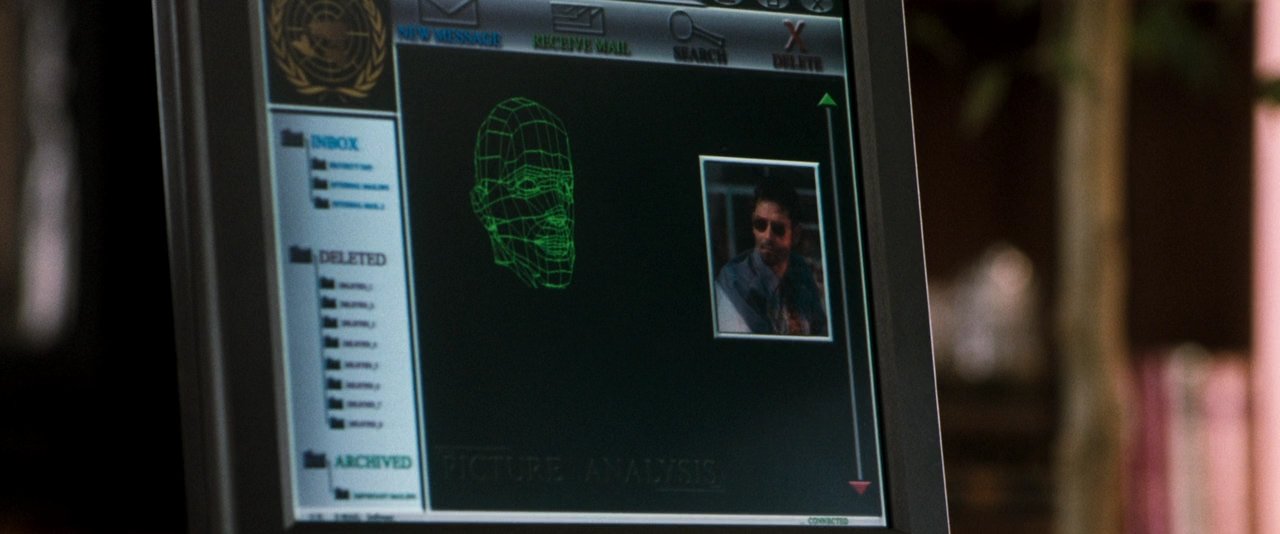This screenshot has width=1280, height=534.
Task: Click the Receive Mail envelope icon
Action: 579,18
